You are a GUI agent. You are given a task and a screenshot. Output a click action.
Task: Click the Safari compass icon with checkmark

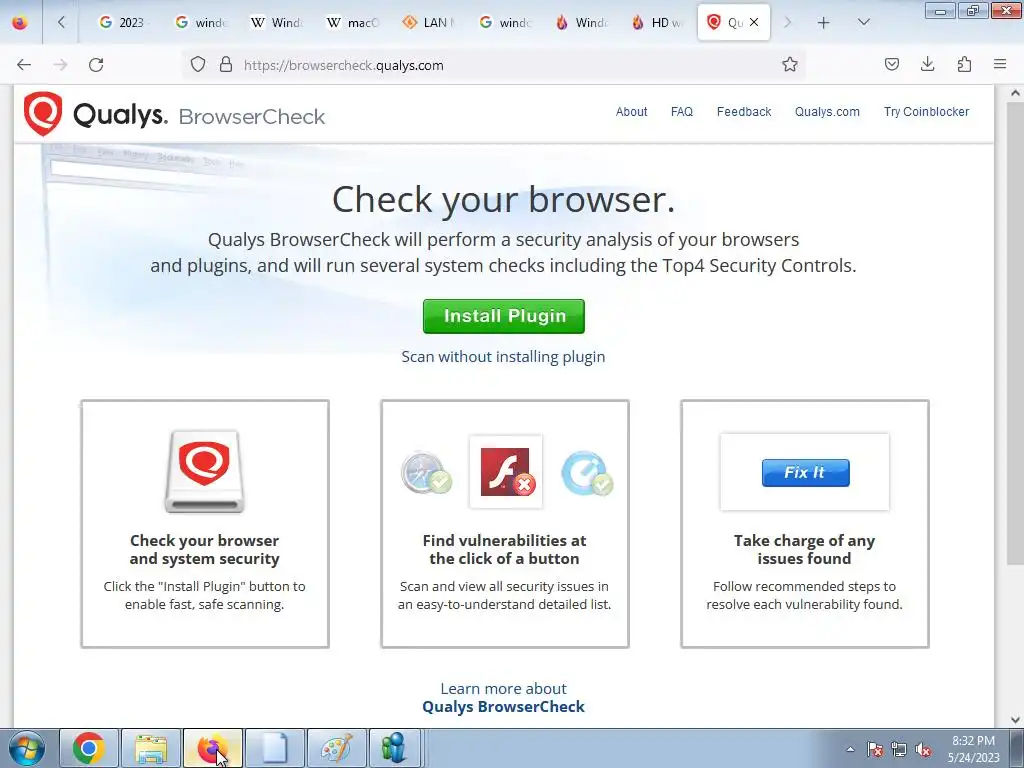click(427, 472)
